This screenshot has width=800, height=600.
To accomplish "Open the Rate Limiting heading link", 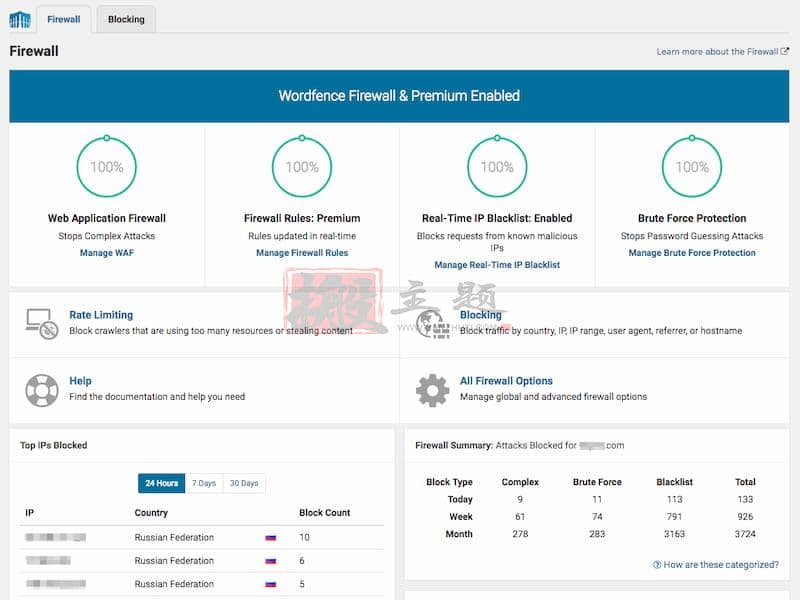I will pos(101,315).
